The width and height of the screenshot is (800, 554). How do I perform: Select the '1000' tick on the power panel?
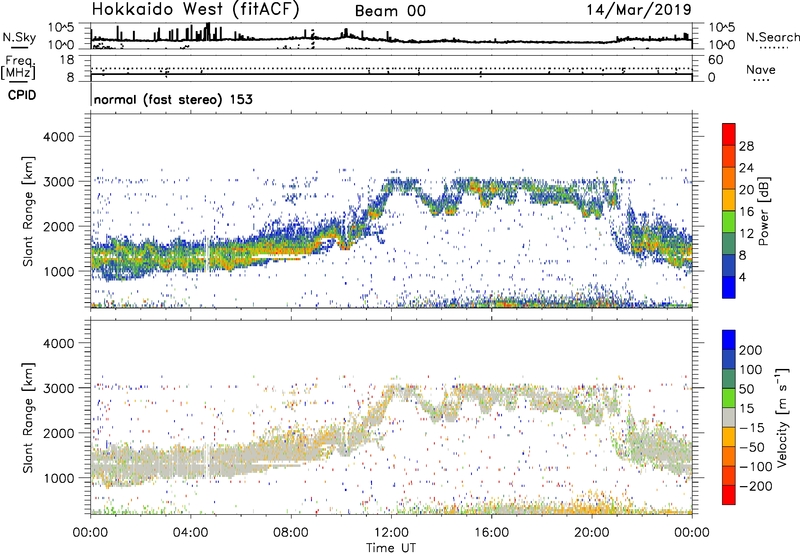(58, 271)
